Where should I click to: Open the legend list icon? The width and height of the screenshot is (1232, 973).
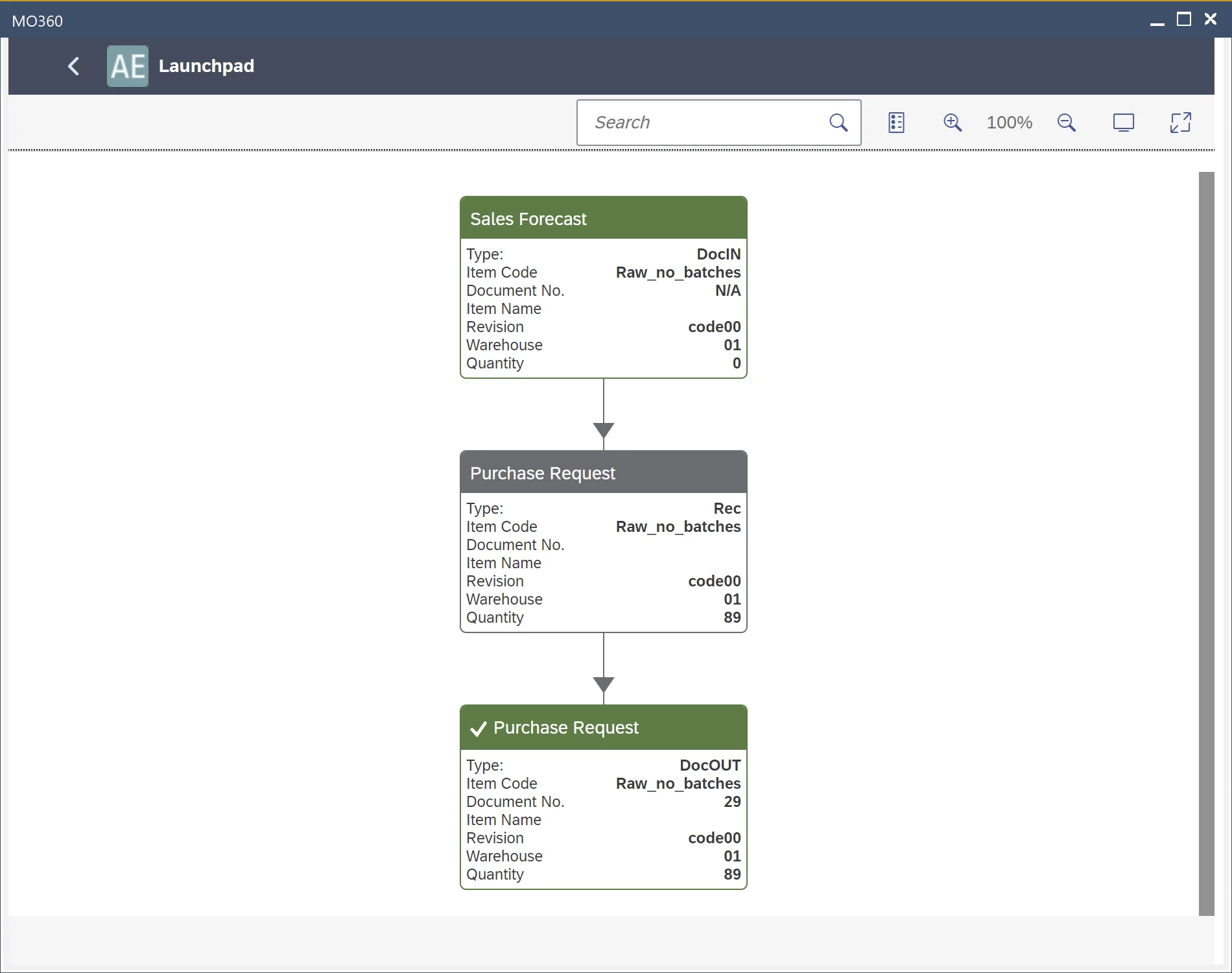click(x=896, y=123)
